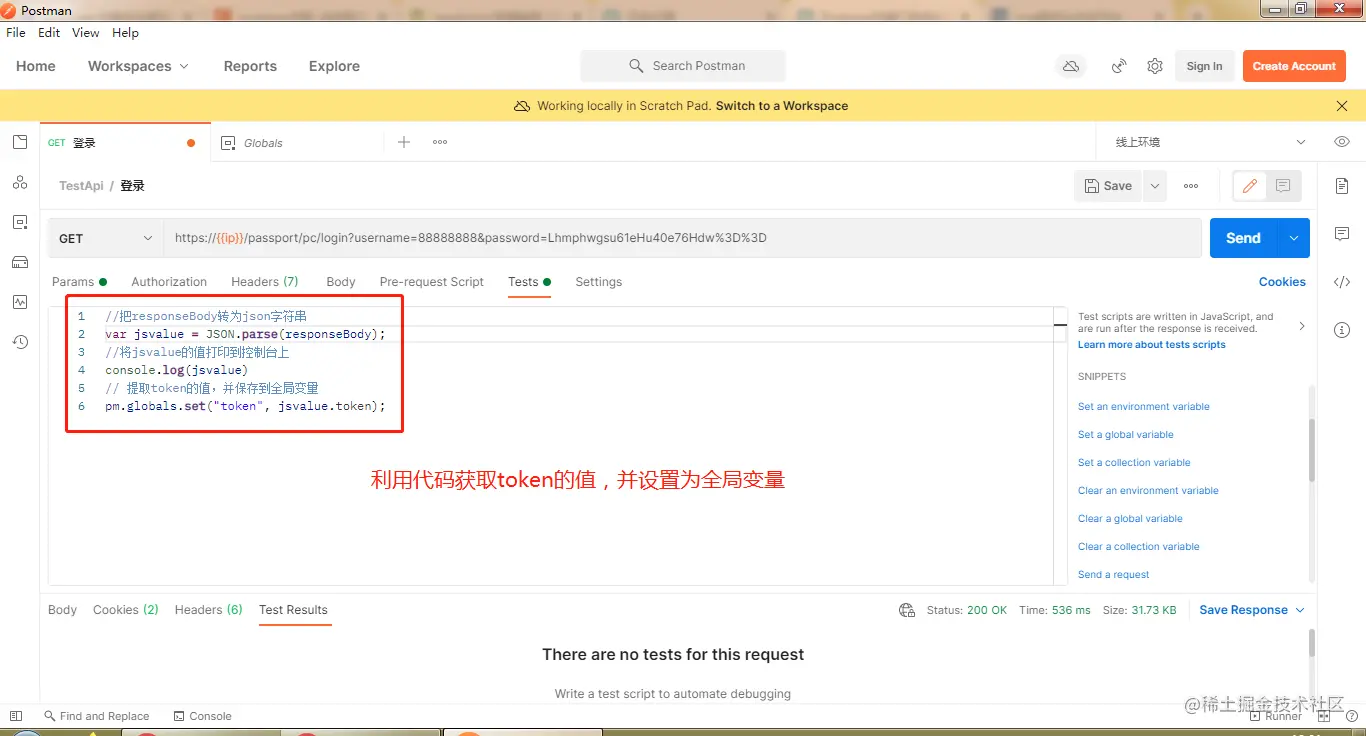Open the HTTP method GET dropdown
The height and width of the screenshot is (736, 1366).
(105, 238)
